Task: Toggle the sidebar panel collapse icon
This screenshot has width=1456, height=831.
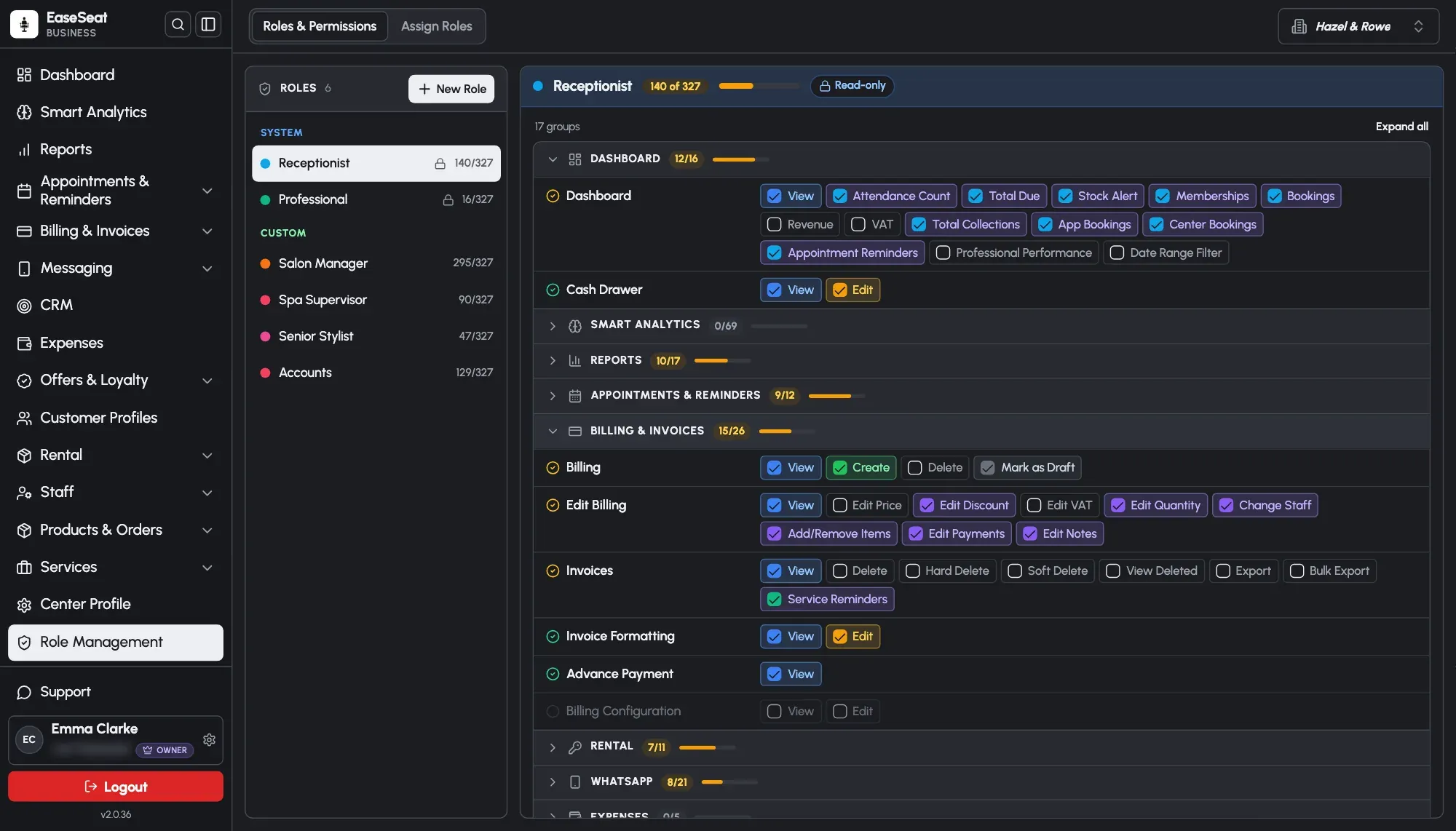Action: click(x=208, y=24)
